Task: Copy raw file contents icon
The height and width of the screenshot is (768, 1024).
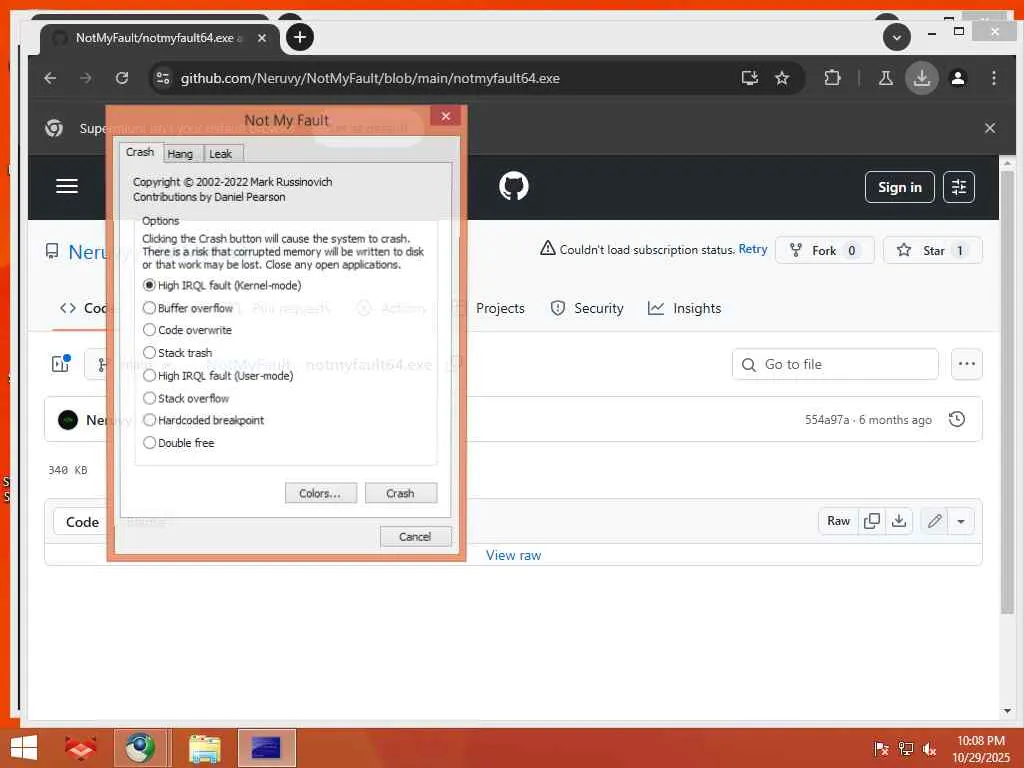Action: [872, 520]
